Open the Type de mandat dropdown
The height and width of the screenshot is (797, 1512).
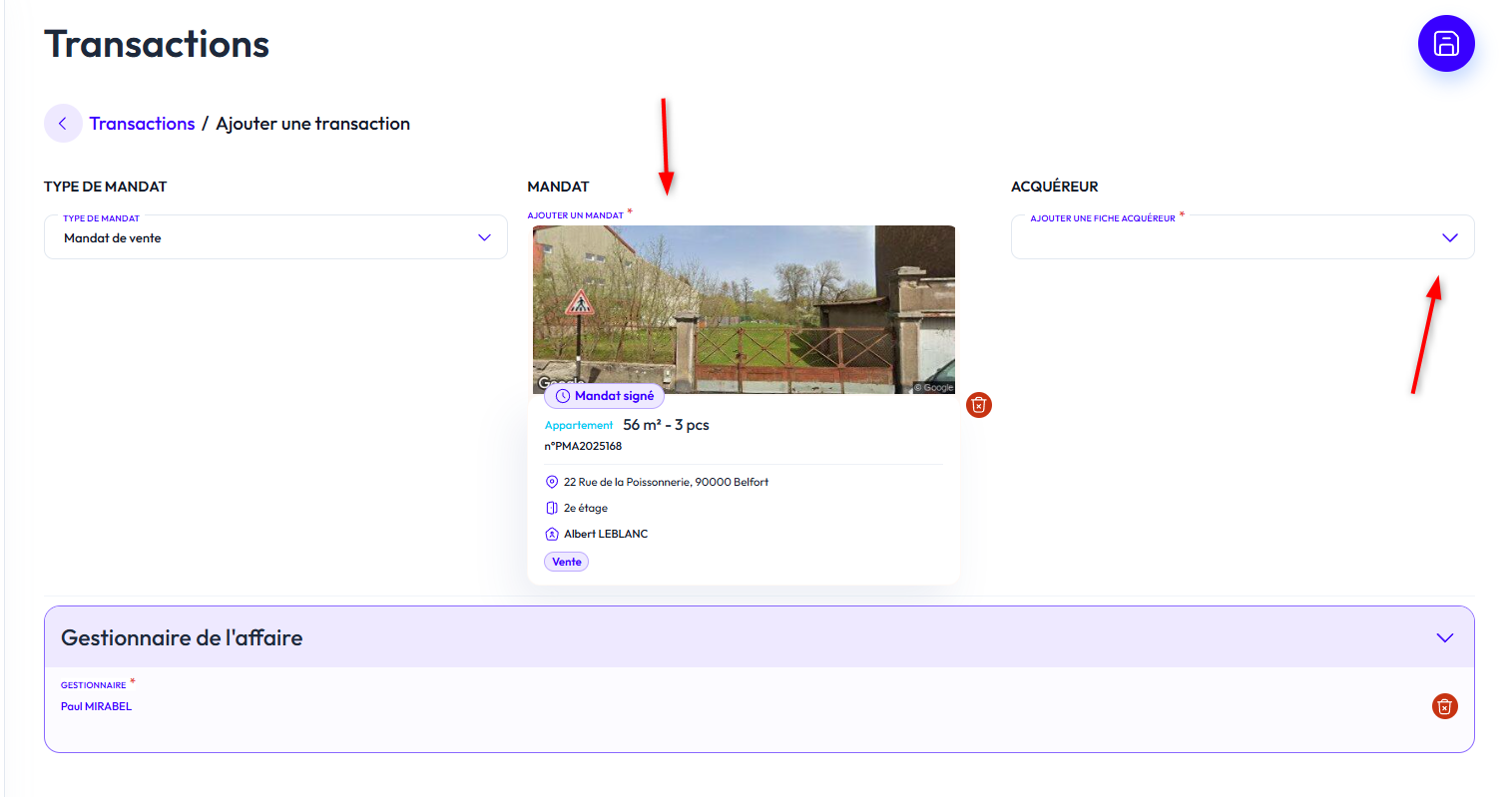click(275, 237)
